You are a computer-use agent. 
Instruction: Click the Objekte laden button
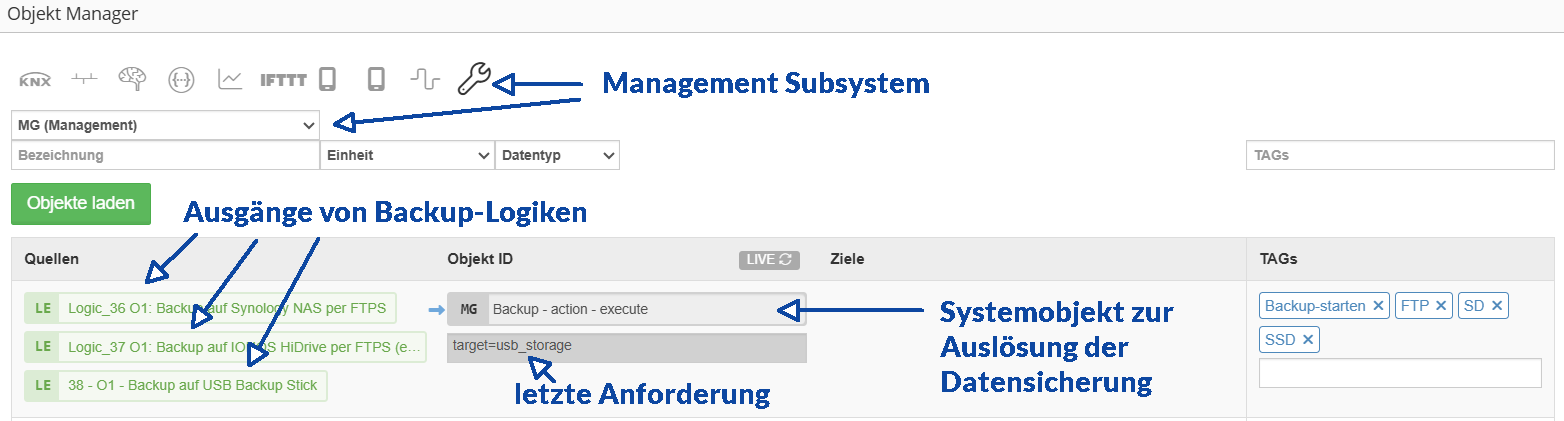pyautogui.click(x=81, y=203)
